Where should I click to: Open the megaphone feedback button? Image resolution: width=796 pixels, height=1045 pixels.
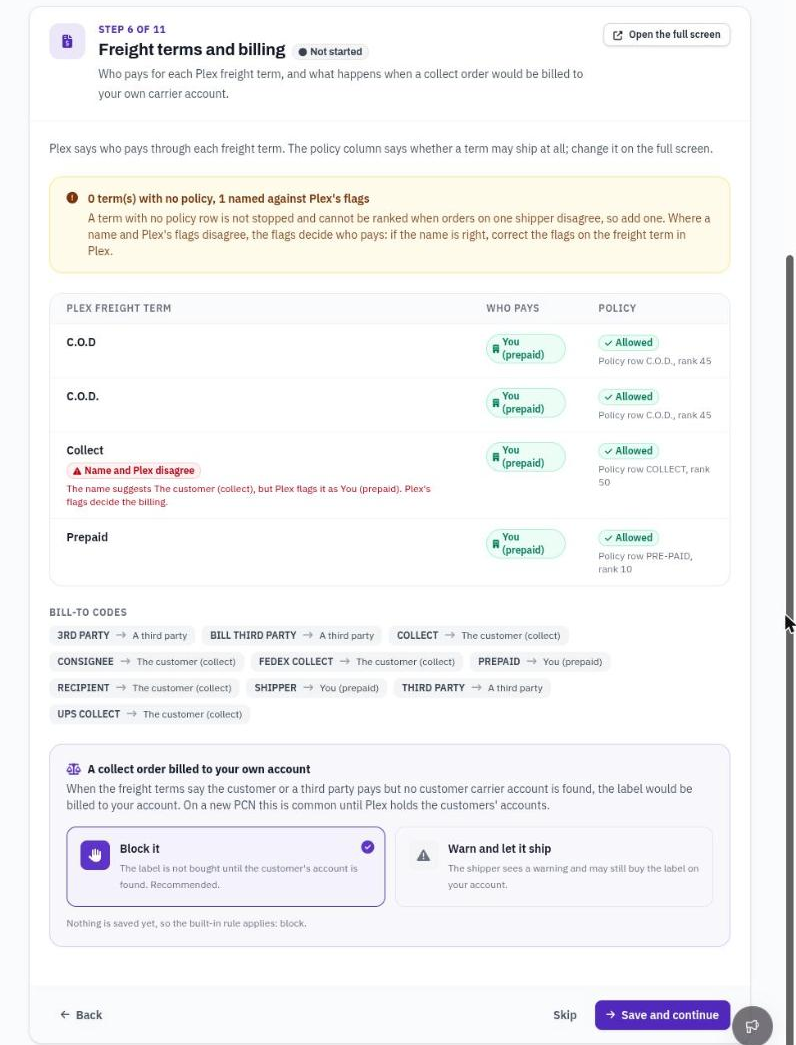[752, 1026]
